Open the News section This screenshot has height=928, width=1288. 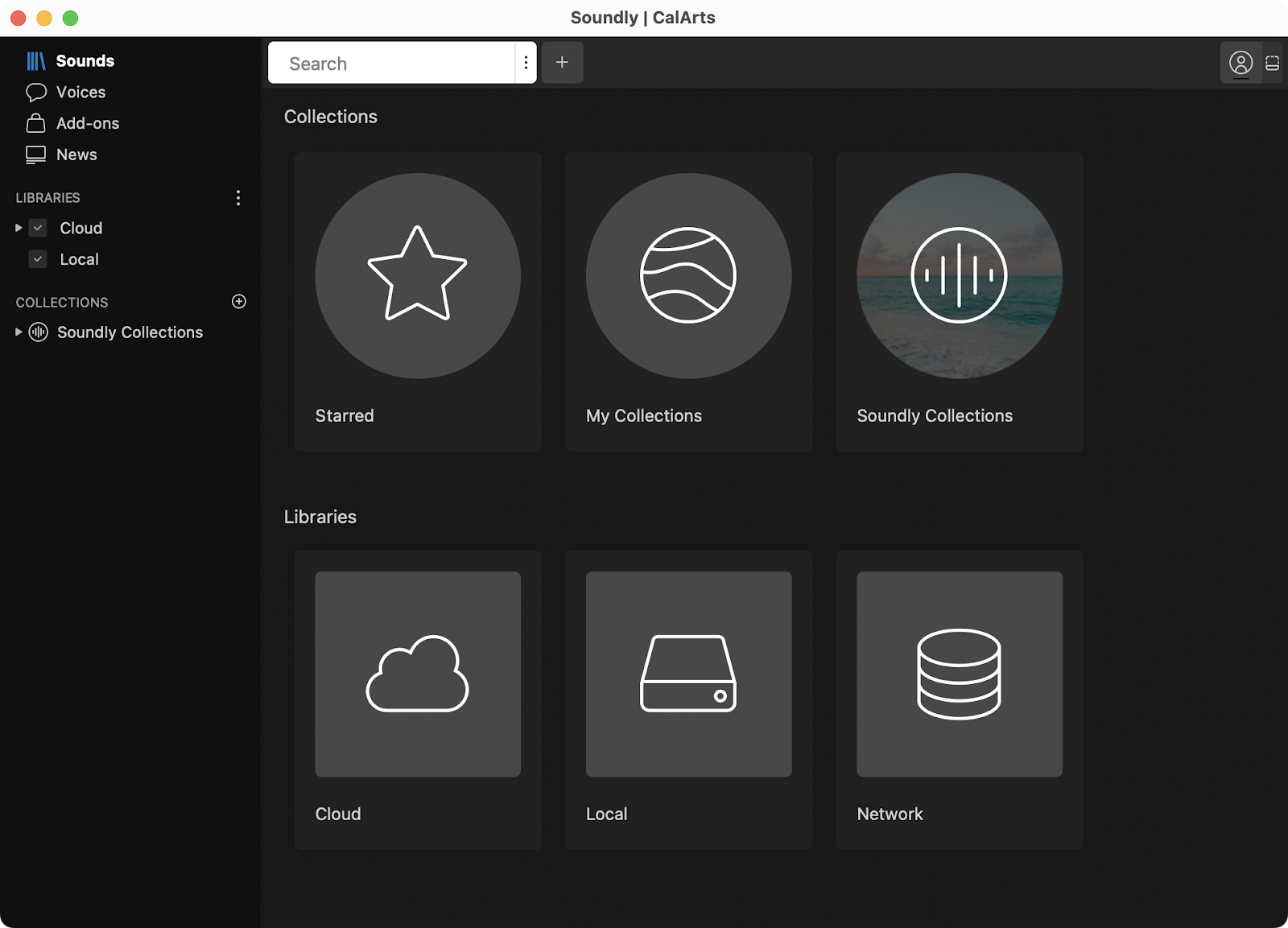click(76, 155)
